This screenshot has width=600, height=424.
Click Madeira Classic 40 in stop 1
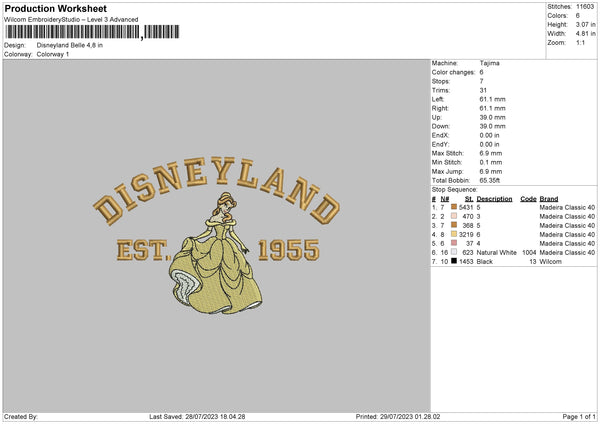[567, 207]
